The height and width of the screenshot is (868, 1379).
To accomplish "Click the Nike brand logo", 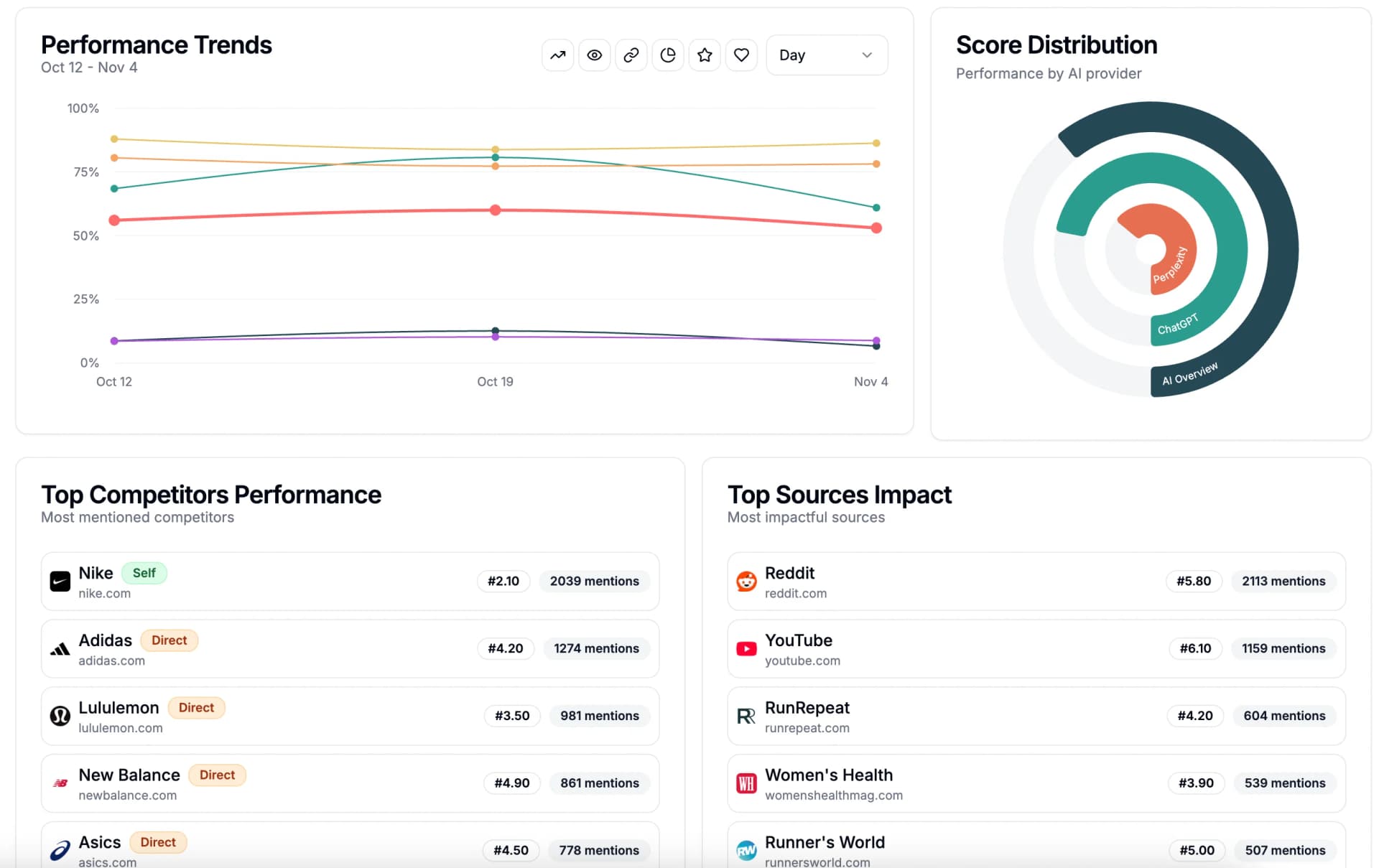I will pos(60,582).
